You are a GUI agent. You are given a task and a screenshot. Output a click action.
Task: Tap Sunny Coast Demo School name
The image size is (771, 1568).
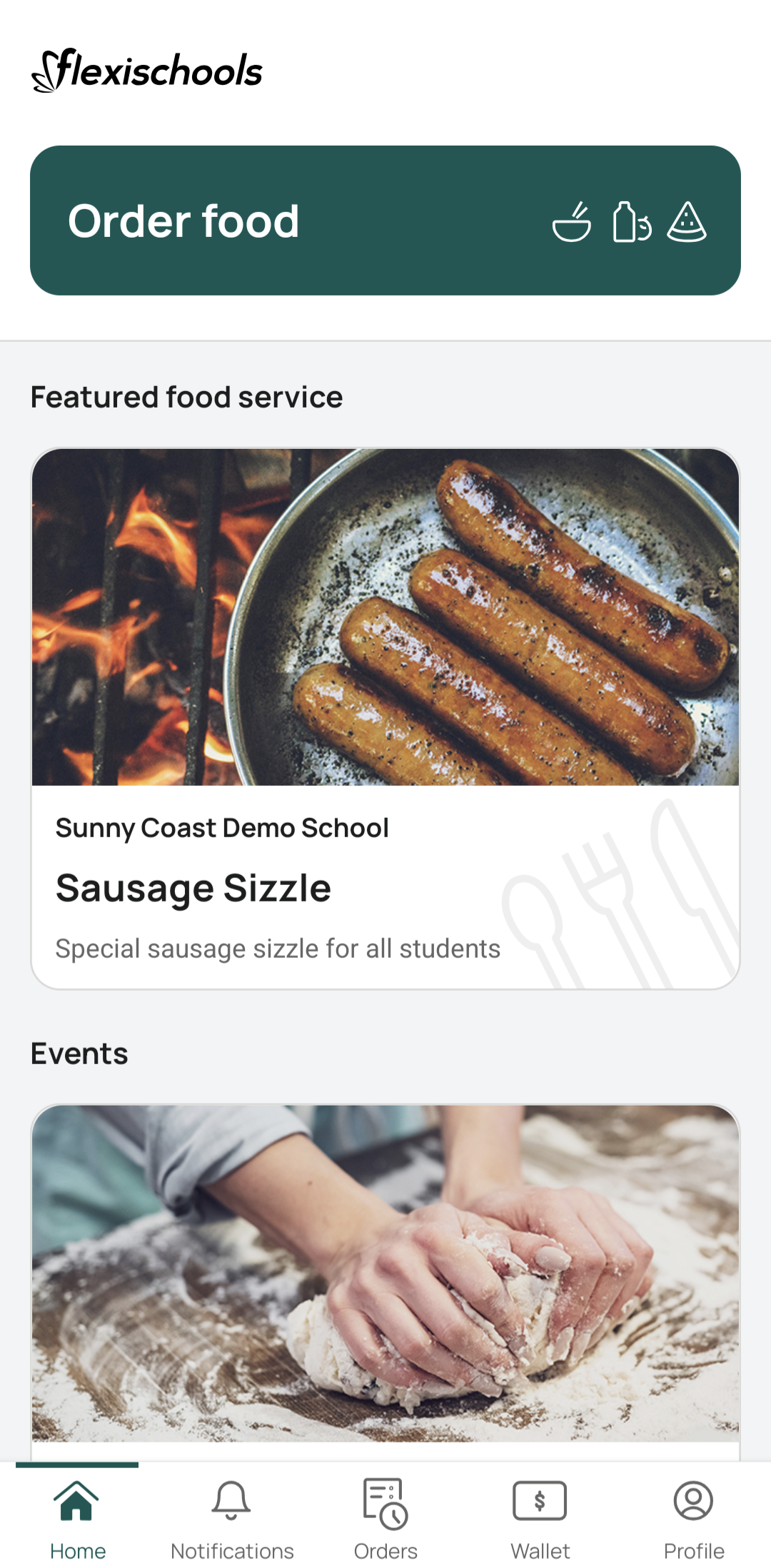pos(222,828)
